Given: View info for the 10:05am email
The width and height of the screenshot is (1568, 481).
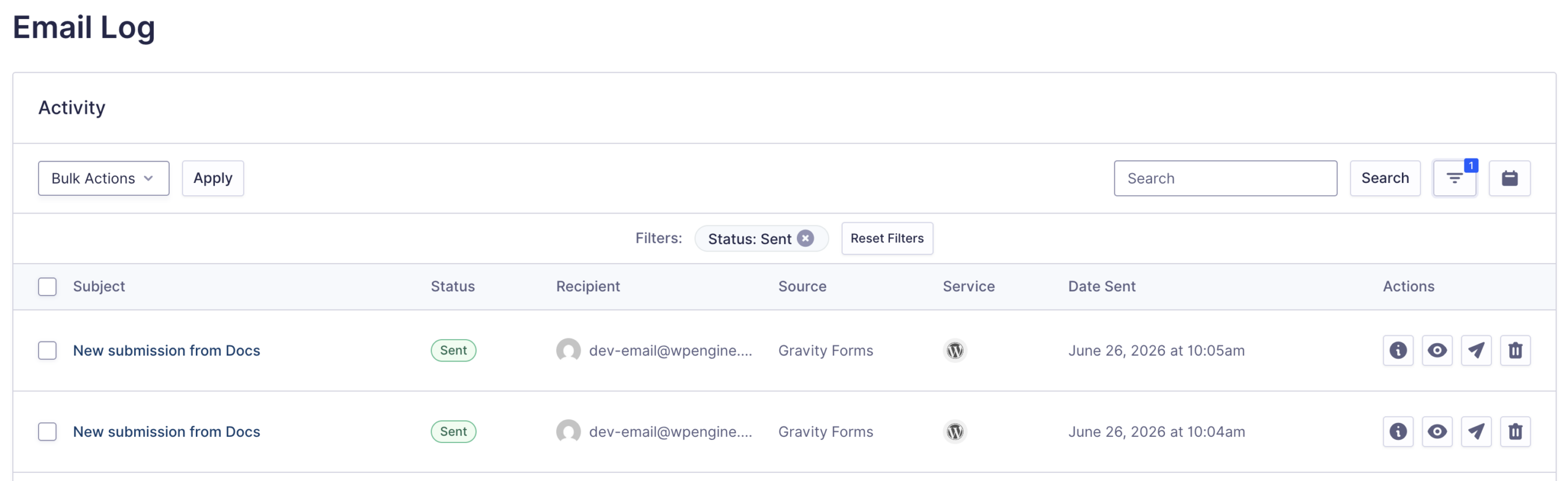Looking at the screenshot, I should [1398, 350].
